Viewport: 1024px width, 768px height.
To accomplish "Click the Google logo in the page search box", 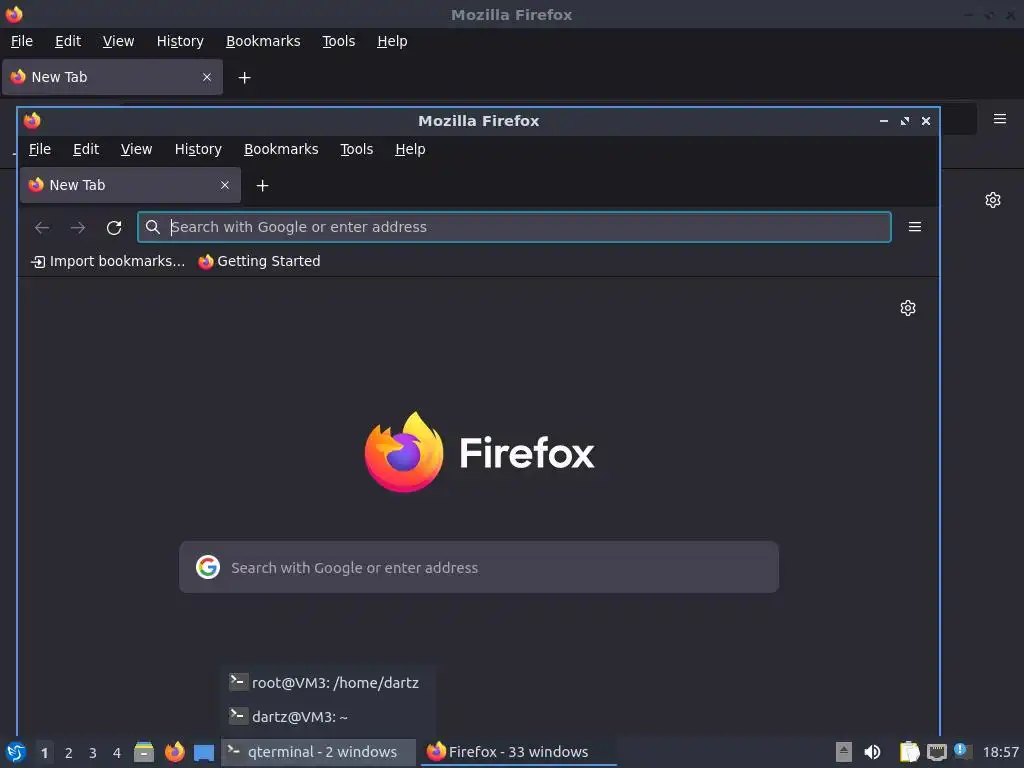I will click(208, 567).
